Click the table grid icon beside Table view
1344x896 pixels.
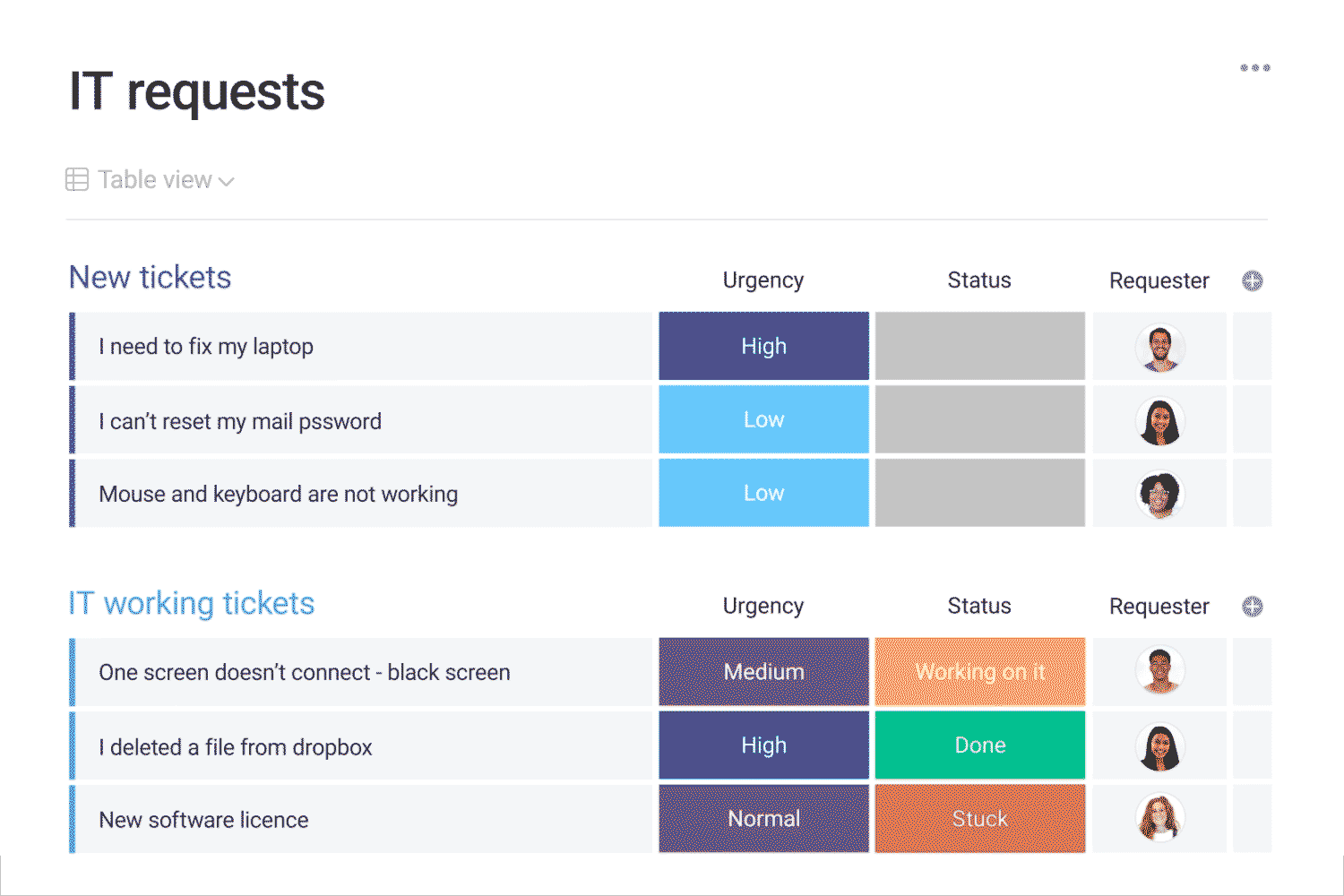pos(77,180)
